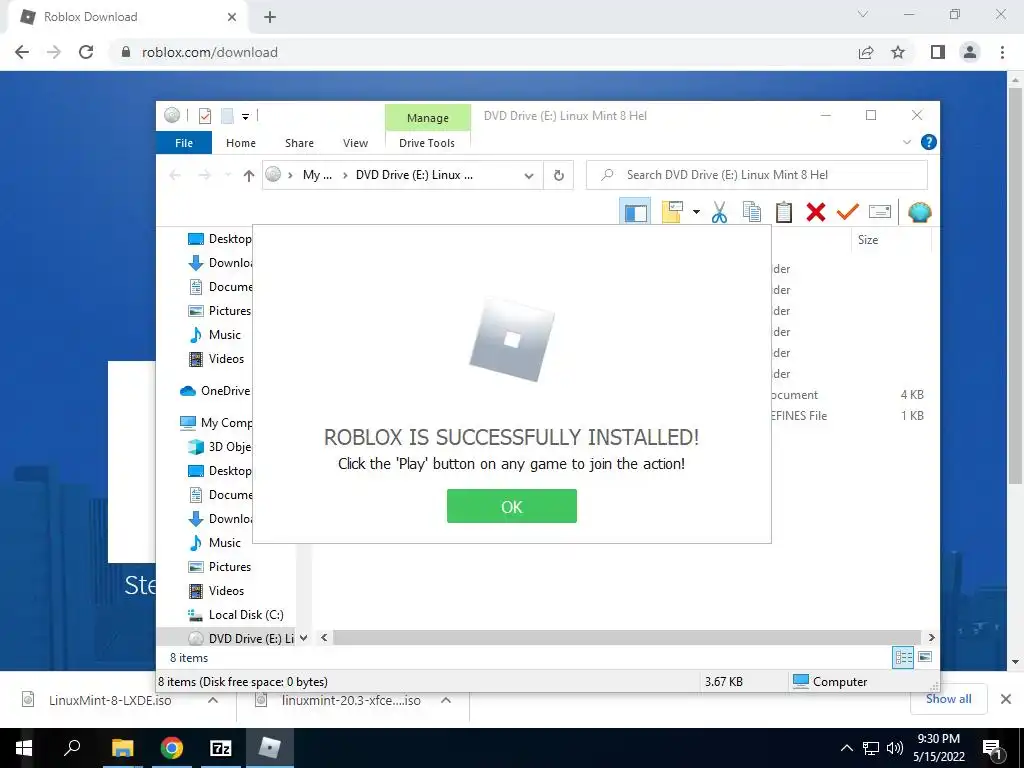Open Chrome three-dot menu
This screenshot has width=1024, height=768.
[x=1002, y=52]
